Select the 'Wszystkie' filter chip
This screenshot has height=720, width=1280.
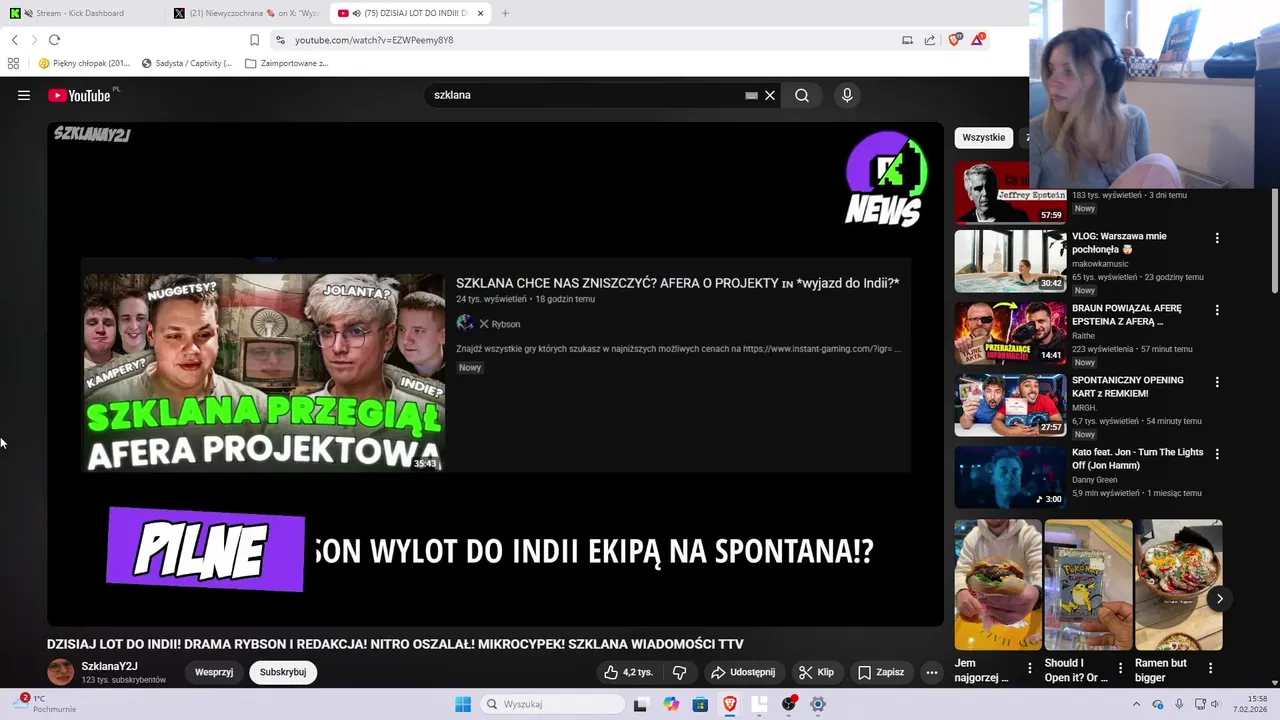point(983,137)
